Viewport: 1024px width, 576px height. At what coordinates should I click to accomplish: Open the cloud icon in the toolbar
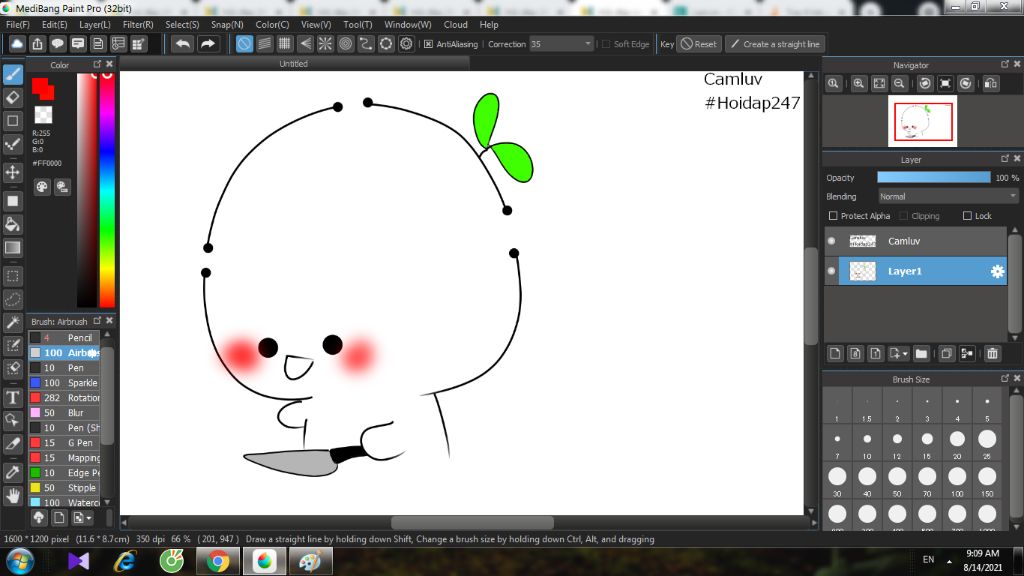pyautogui.click(x=17, y=44)
